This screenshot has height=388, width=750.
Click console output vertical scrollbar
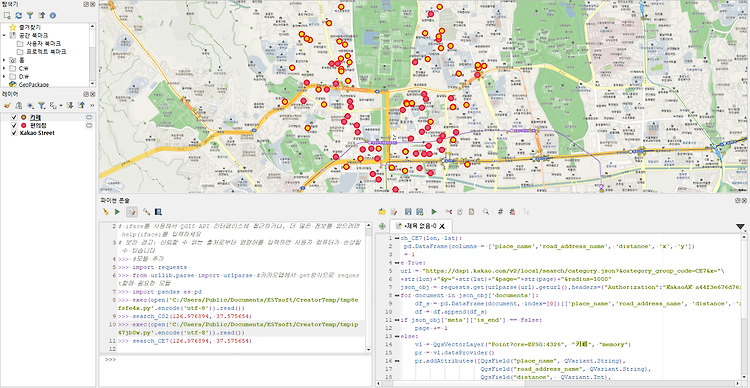click(369, 288)
